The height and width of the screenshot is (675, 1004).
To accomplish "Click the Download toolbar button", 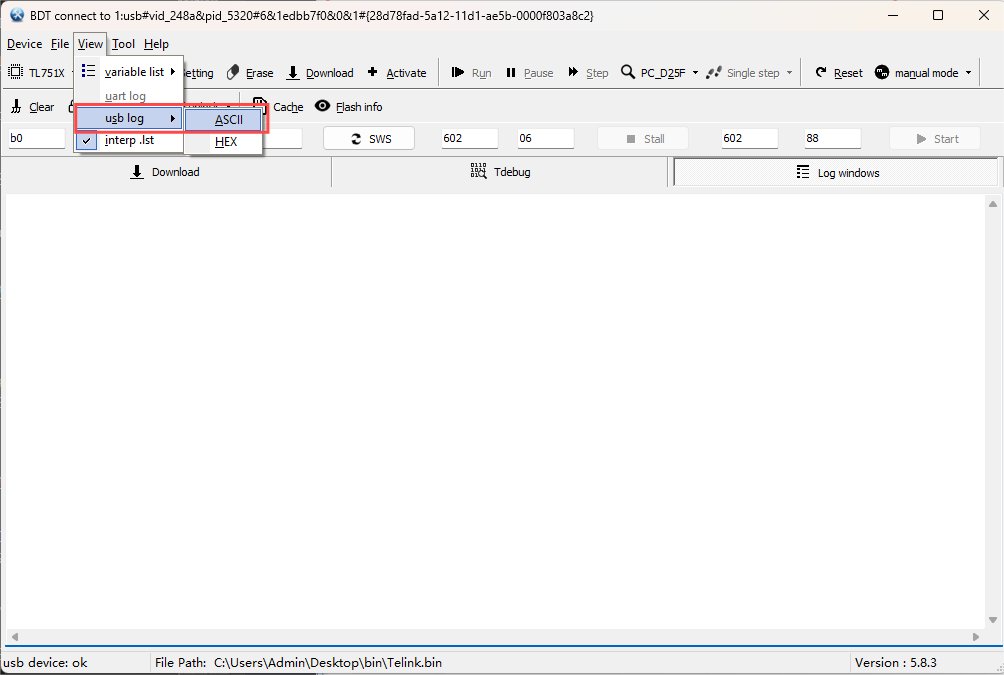I will pyautogui.click(x=320, y=73).
